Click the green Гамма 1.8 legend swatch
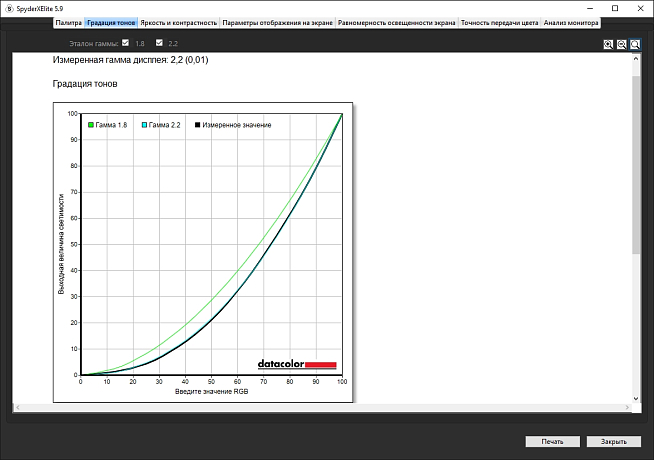Image resolution: width=654 pixels, height=460 pixels. [90, 125]
